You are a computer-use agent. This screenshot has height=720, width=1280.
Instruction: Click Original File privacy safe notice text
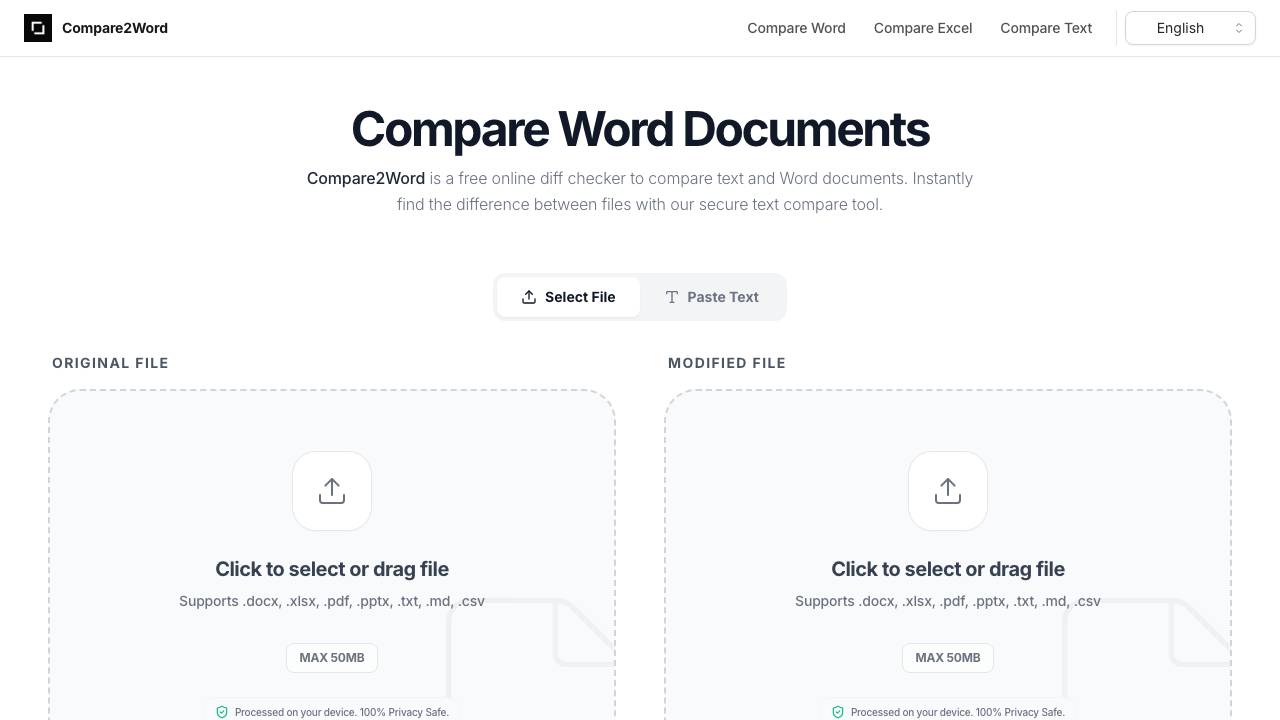342,712
